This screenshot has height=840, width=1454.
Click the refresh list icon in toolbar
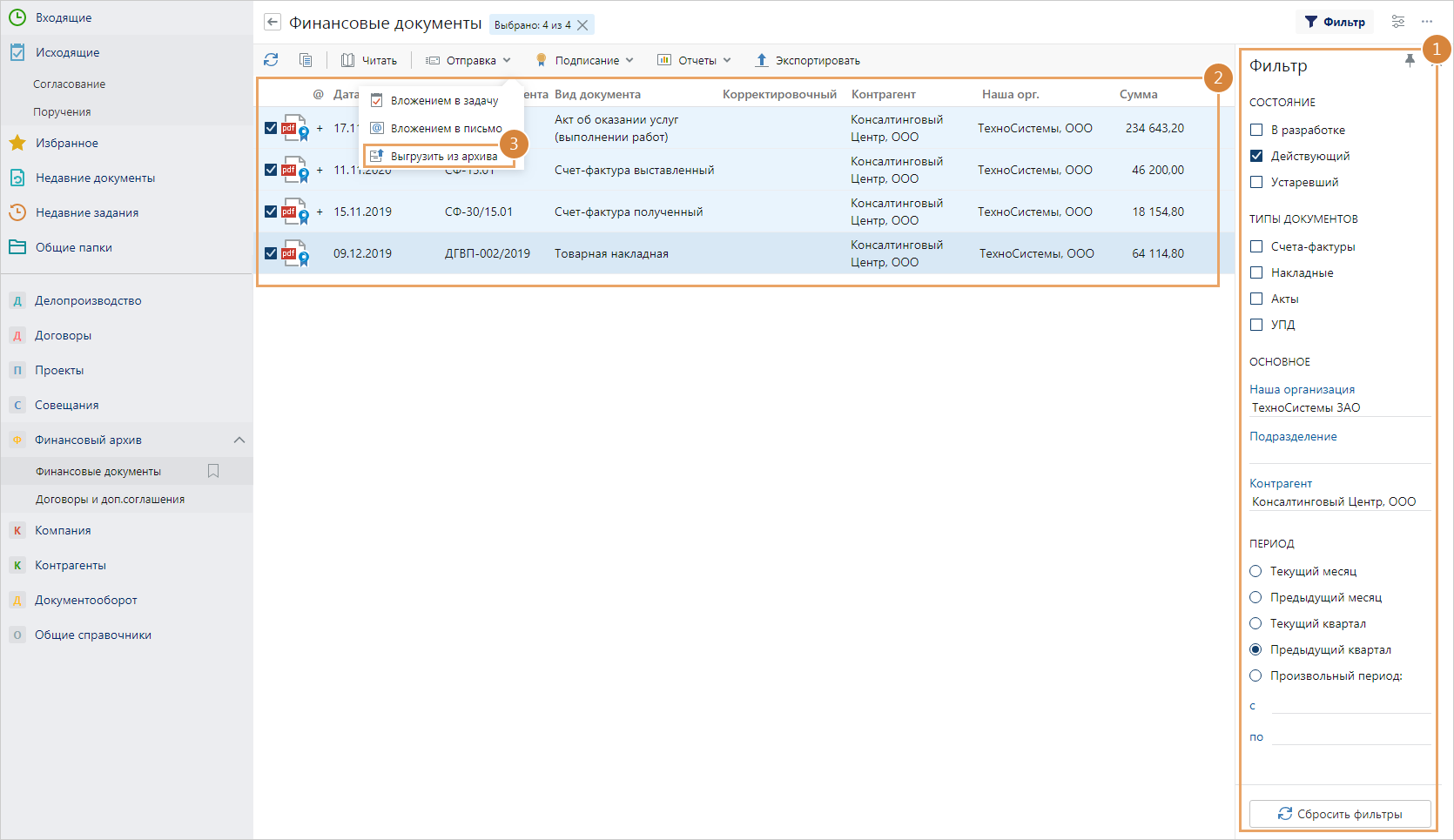point(271,60)
